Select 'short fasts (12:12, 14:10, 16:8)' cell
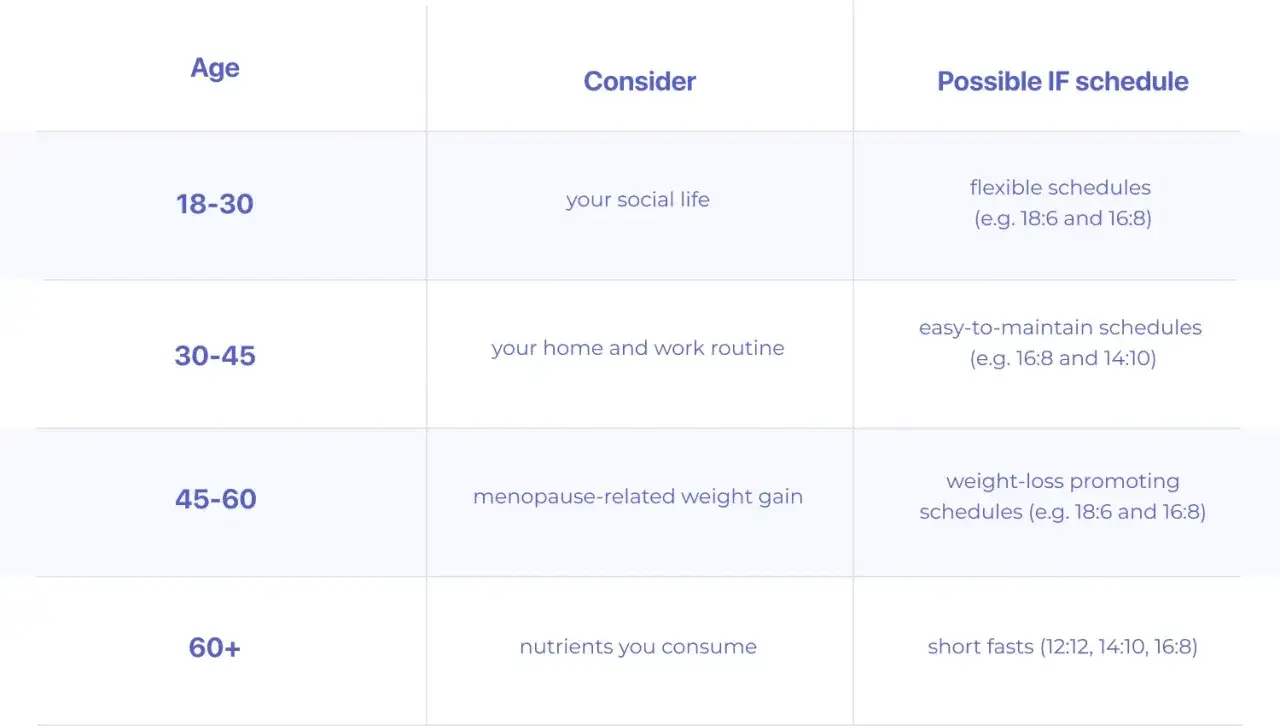The height and width of the screenshot is (726, 1280). 1063,647
